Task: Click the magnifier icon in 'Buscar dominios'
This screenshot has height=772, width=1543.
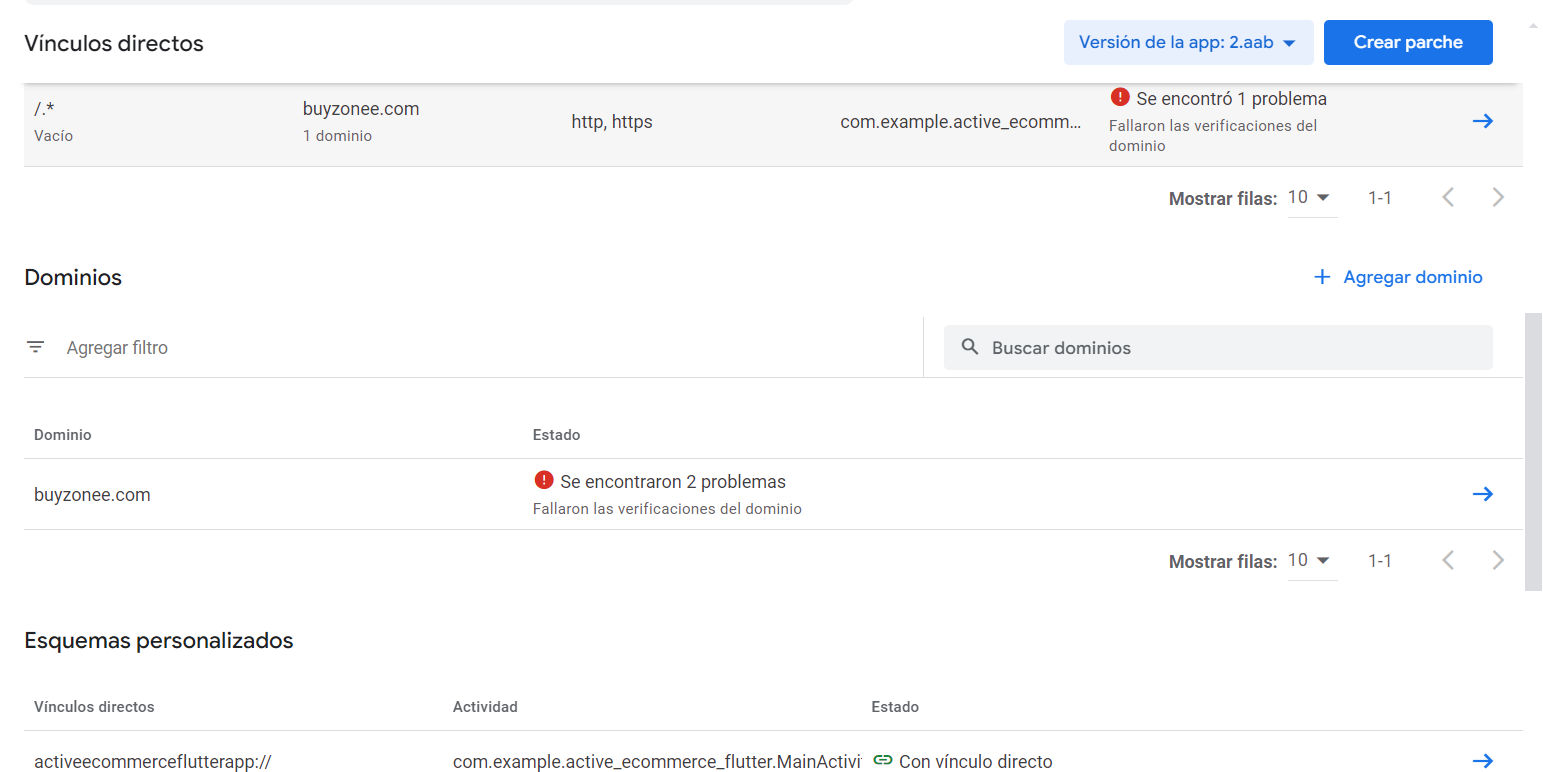Action: click(x=969, y=347)
